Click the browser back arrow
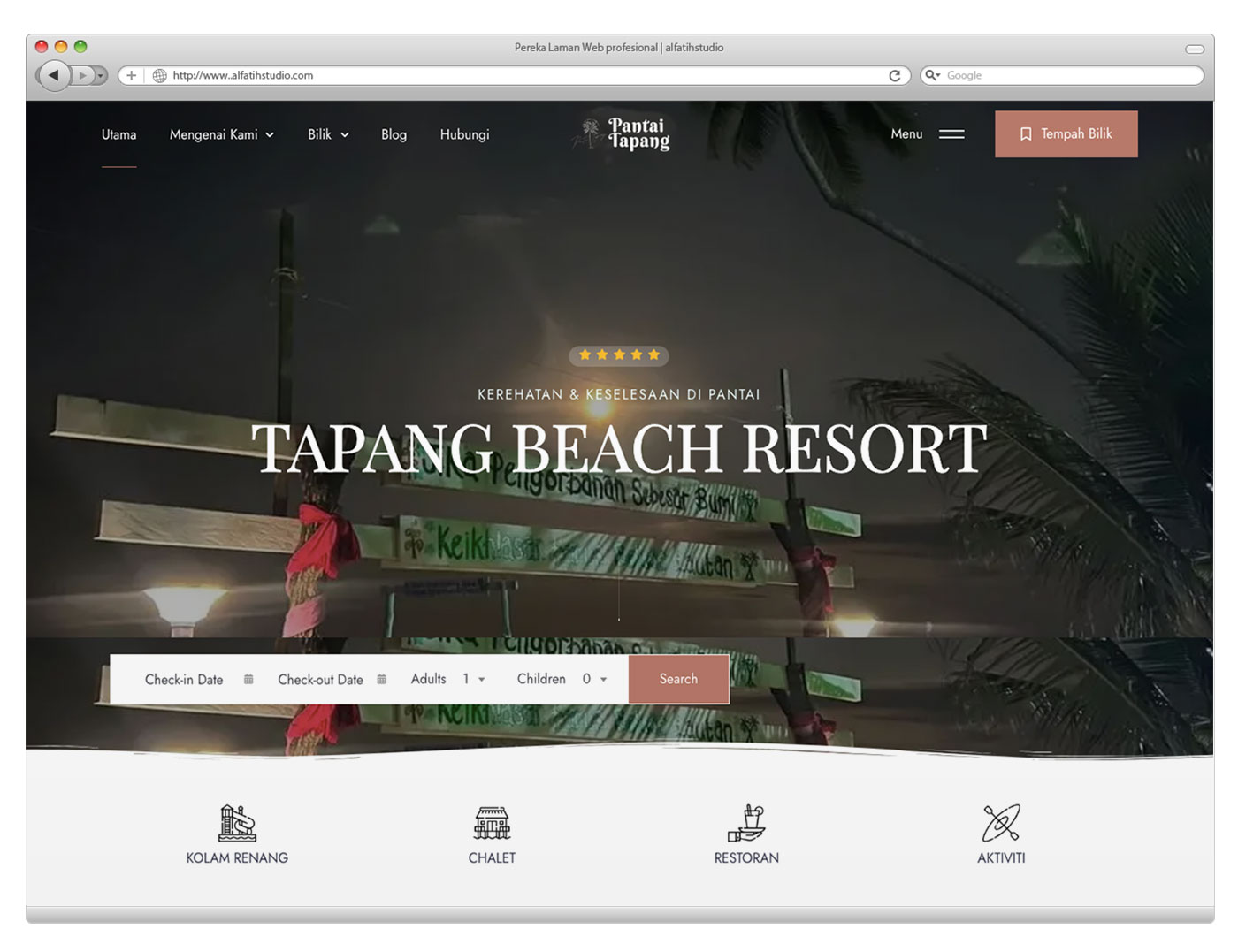This screenshot has height=952, width=1238. [x=55, y=76]
